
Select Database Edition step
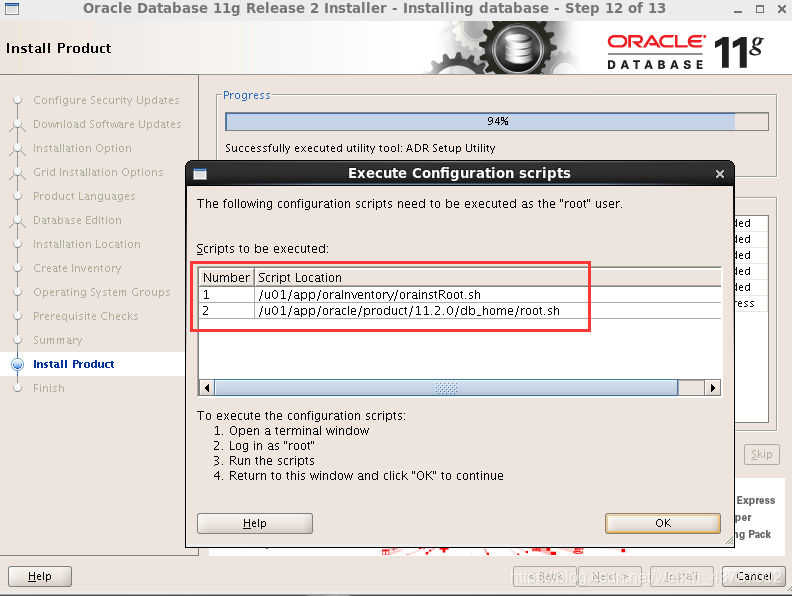click(77, 220)
